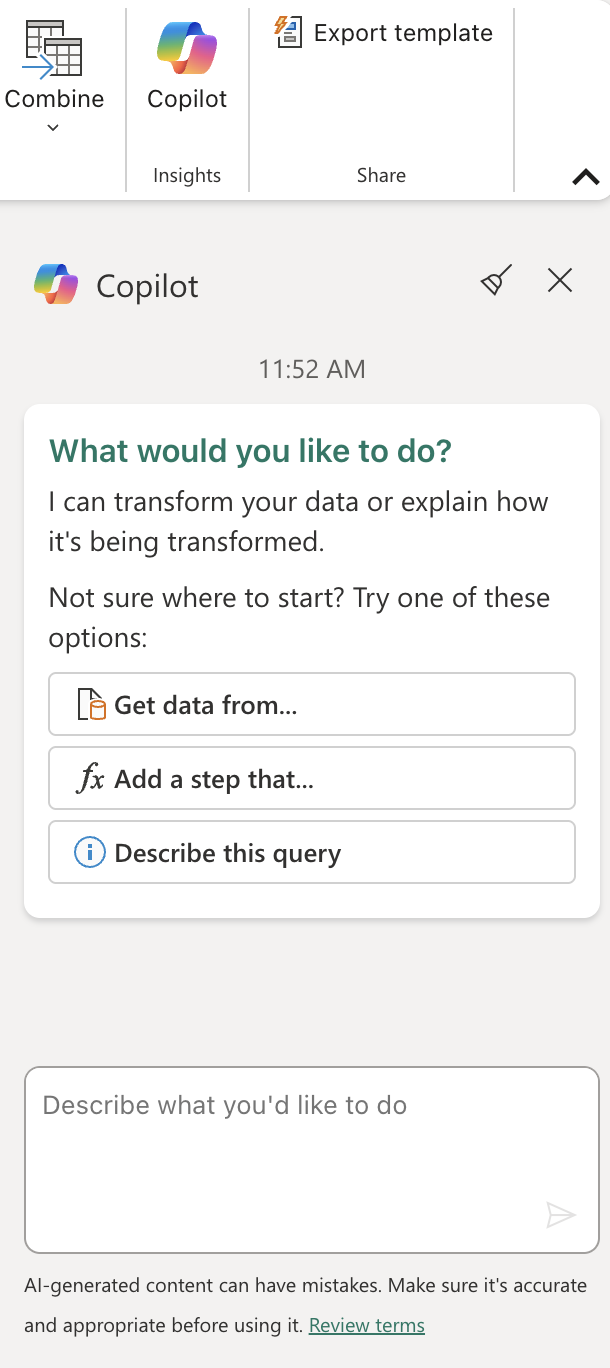Click the Combine text label in ribbon
This screenshot has width=610, height=1368.
[x=54, y=99]
